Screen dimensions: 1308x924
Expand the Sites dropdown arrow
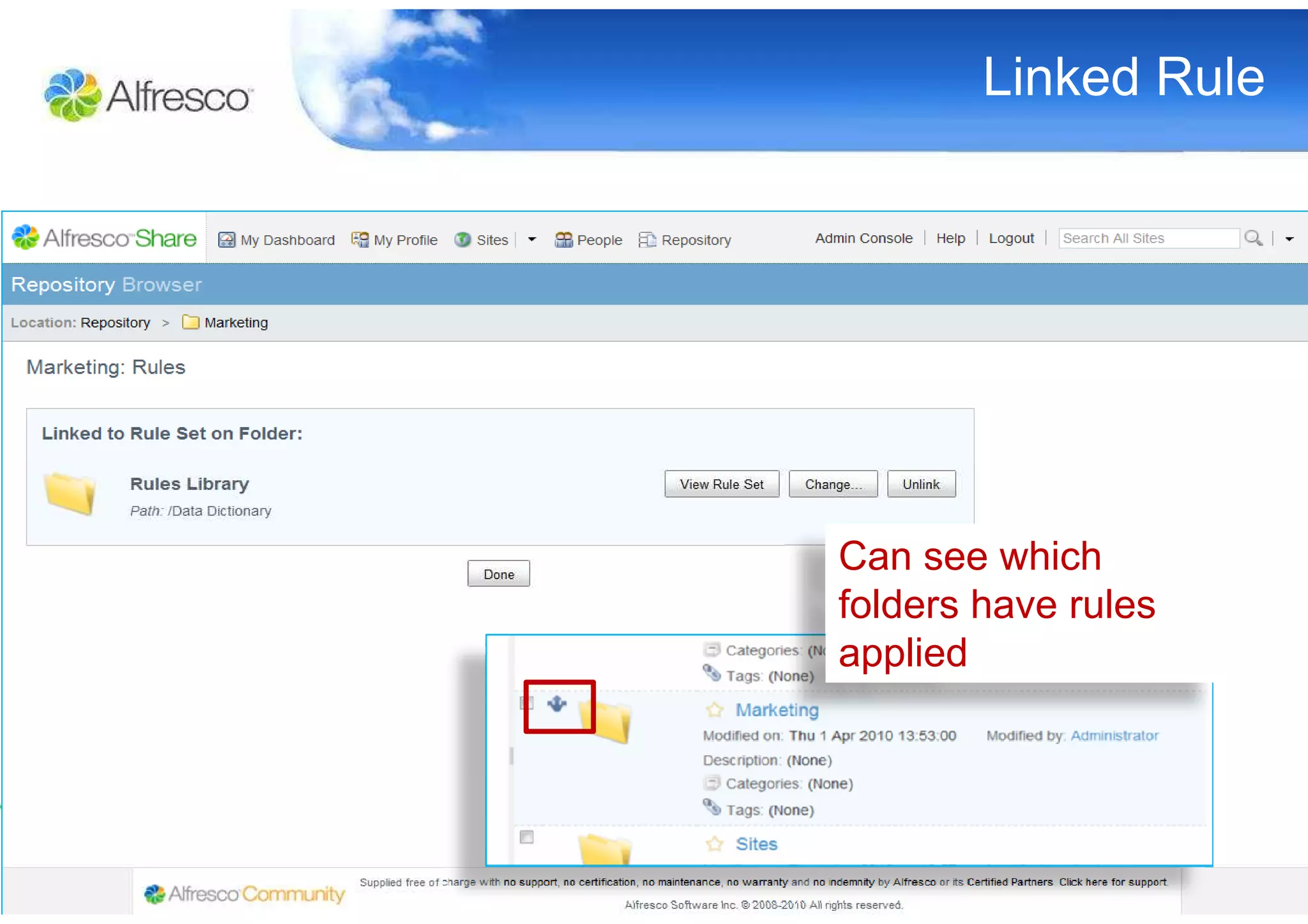click(531, 239)
